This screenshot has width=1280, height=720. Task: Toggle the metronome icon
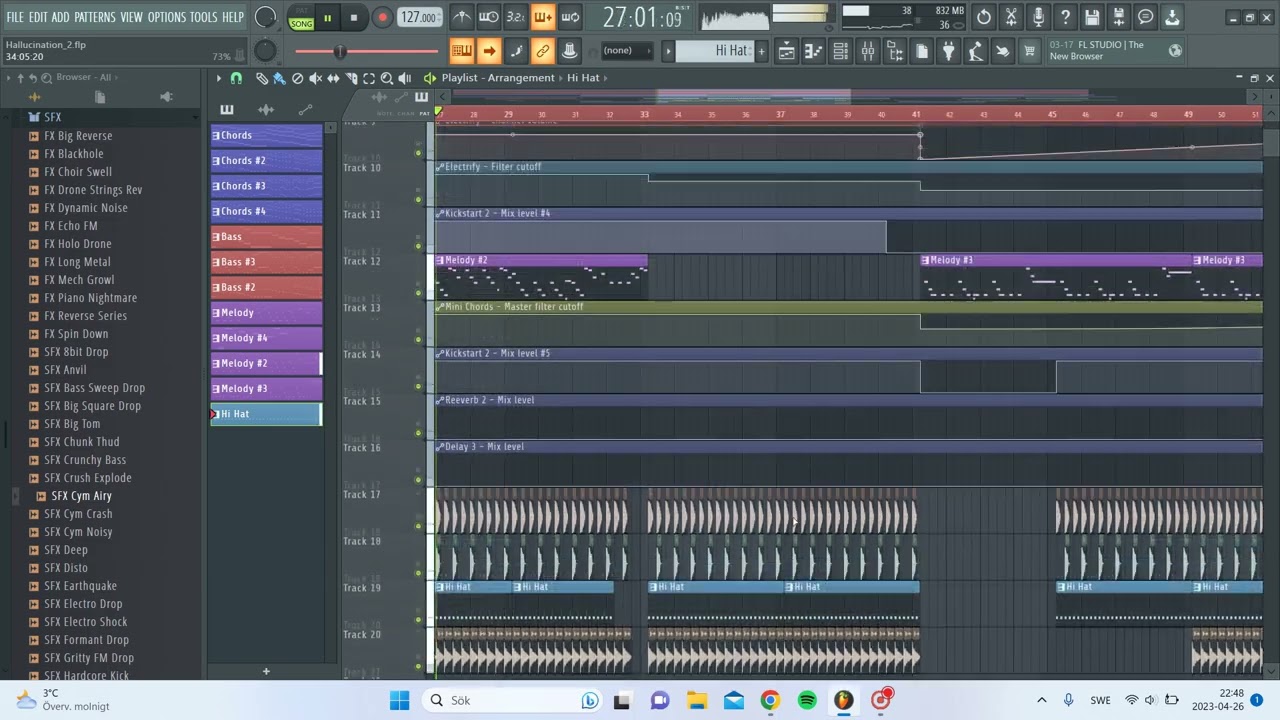(x=461, y=17)
